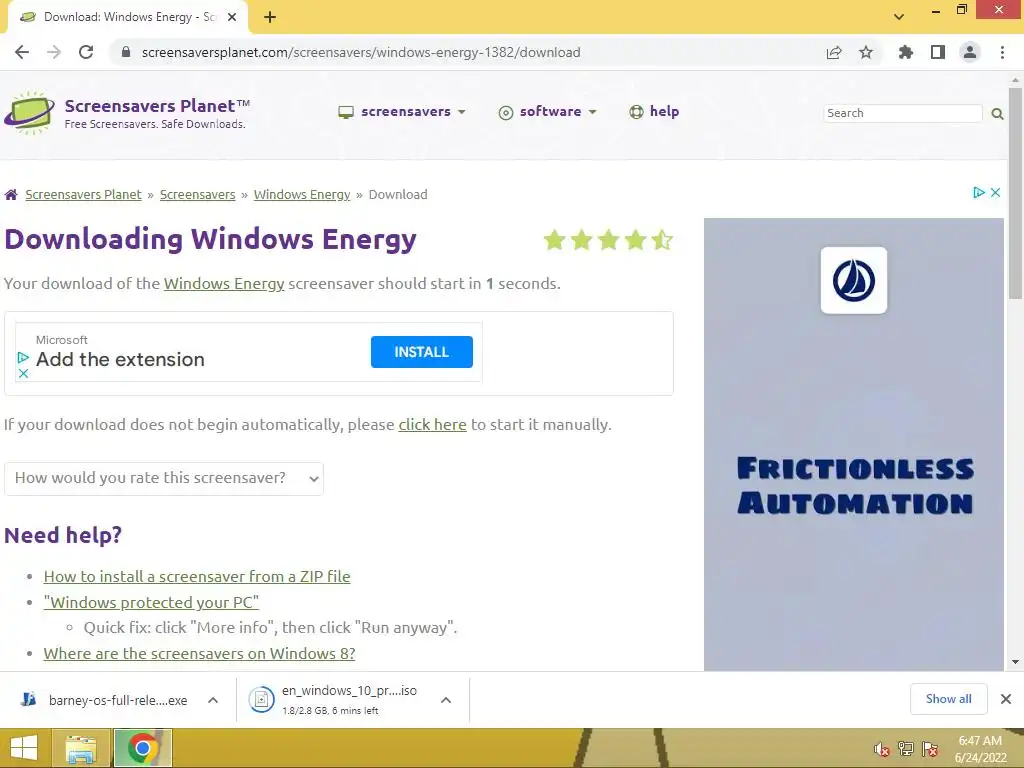The width and height of the screenshot is (1024, 768).
Task: Click the scrollbar down arrow
Action: tap(1015, 662)
